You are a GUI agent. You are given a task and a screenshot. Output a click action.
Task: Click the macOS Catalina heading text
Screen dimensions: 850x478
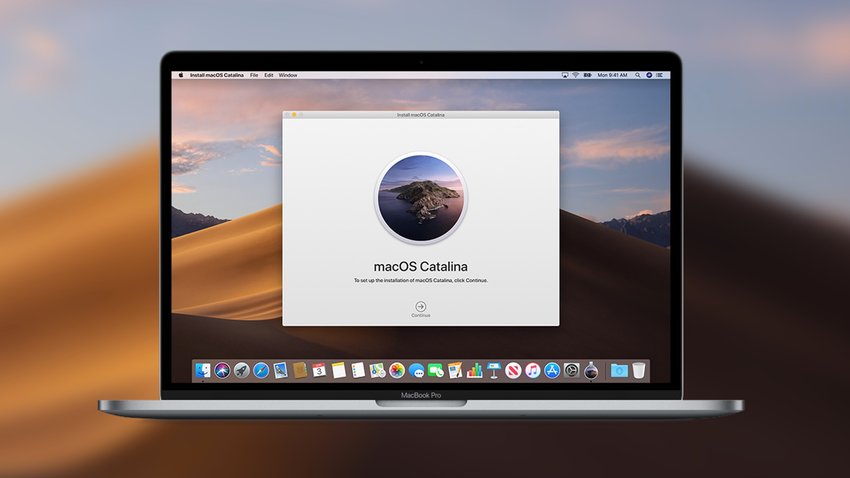tap(421, 266)
